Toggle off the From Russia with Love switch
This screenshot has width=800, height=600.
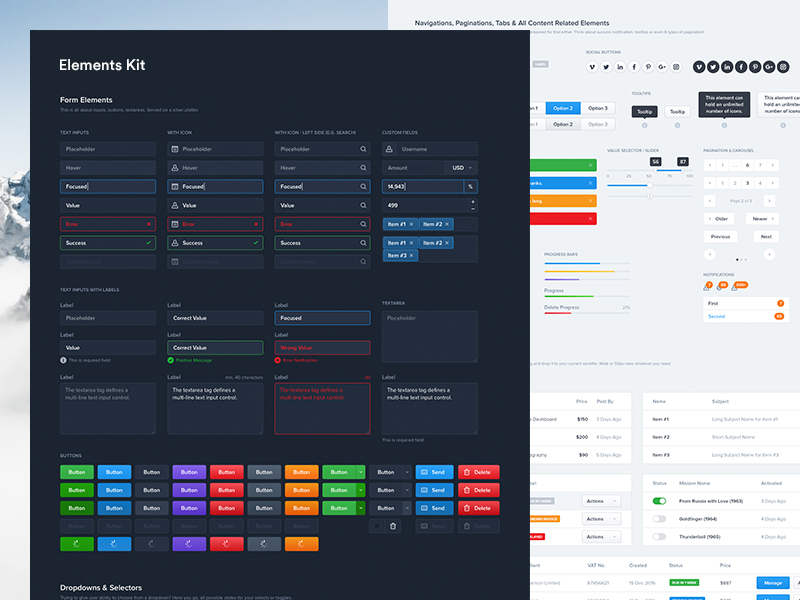coord(659,501)
